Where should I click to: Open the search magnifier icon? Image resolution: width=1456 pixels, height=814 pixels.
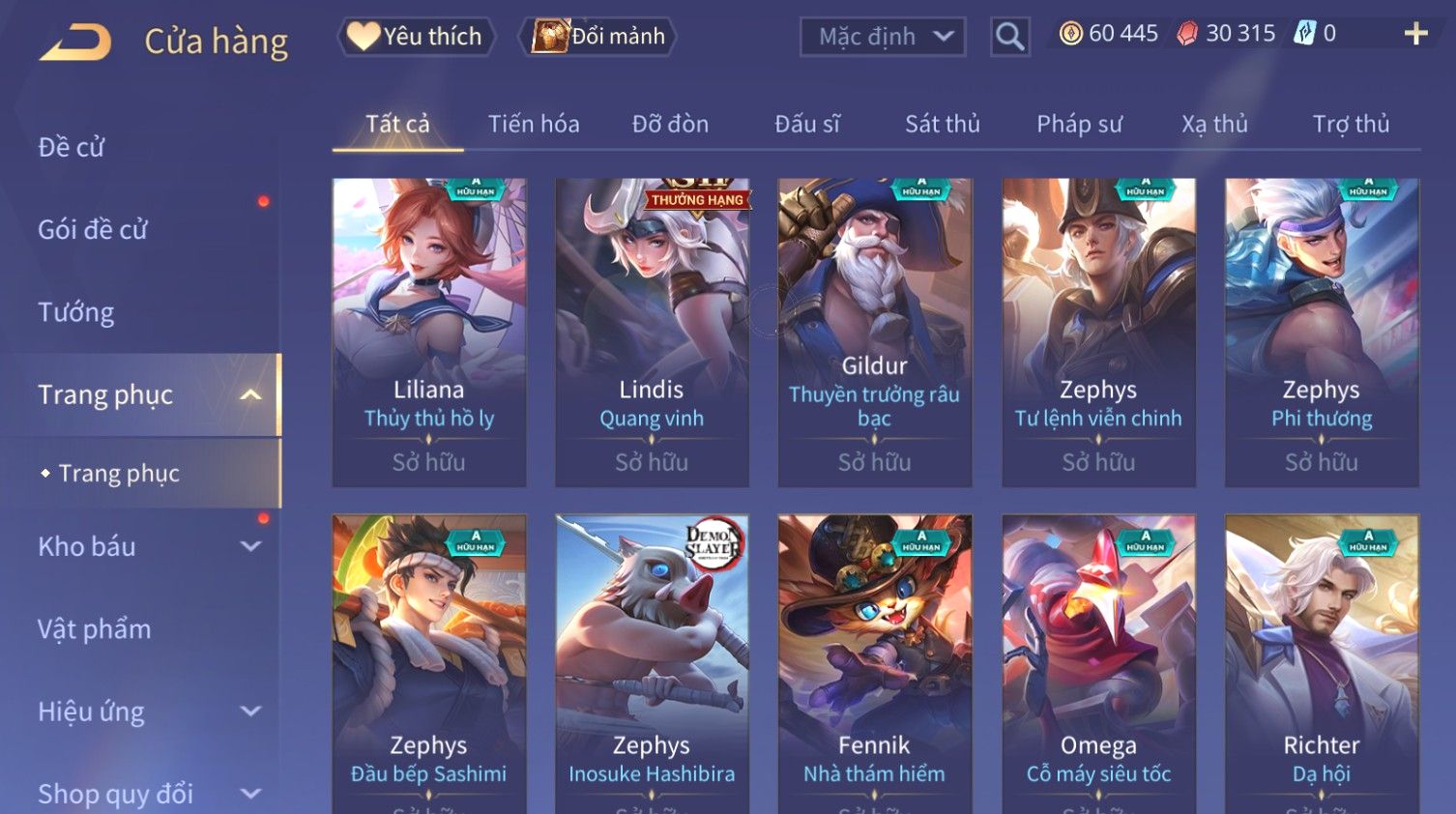pyautogui.click(x=1010, y=37)
